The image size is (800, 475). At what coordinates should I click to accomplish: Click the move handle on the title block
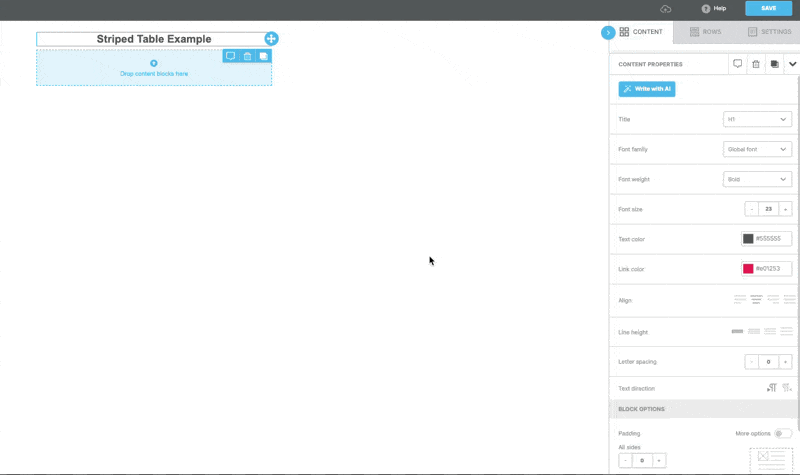pyautogui.click(x=271, y=39)
